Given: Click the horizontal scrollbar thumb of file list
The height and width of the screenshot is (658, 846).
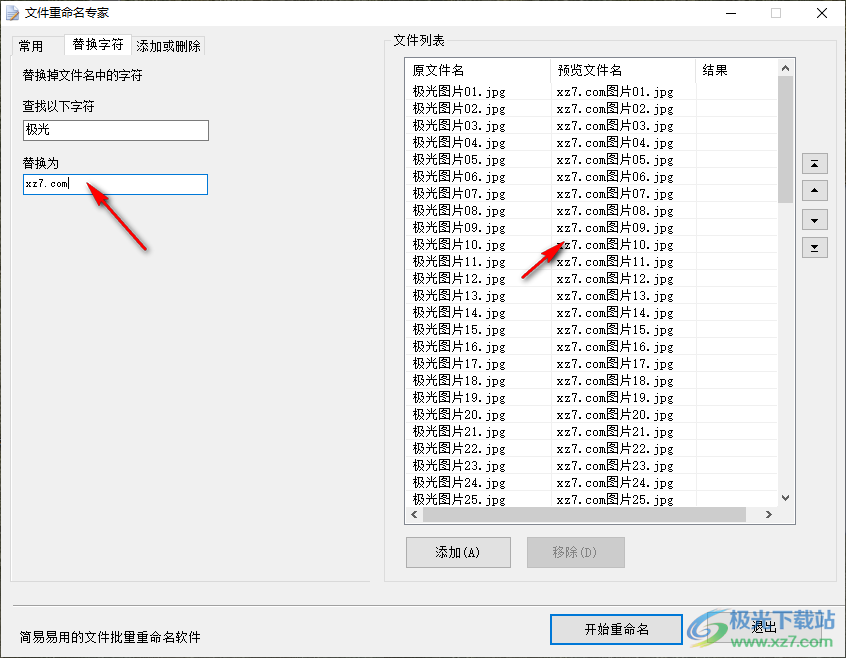Looking at the screenshot, I should (584, 515).
